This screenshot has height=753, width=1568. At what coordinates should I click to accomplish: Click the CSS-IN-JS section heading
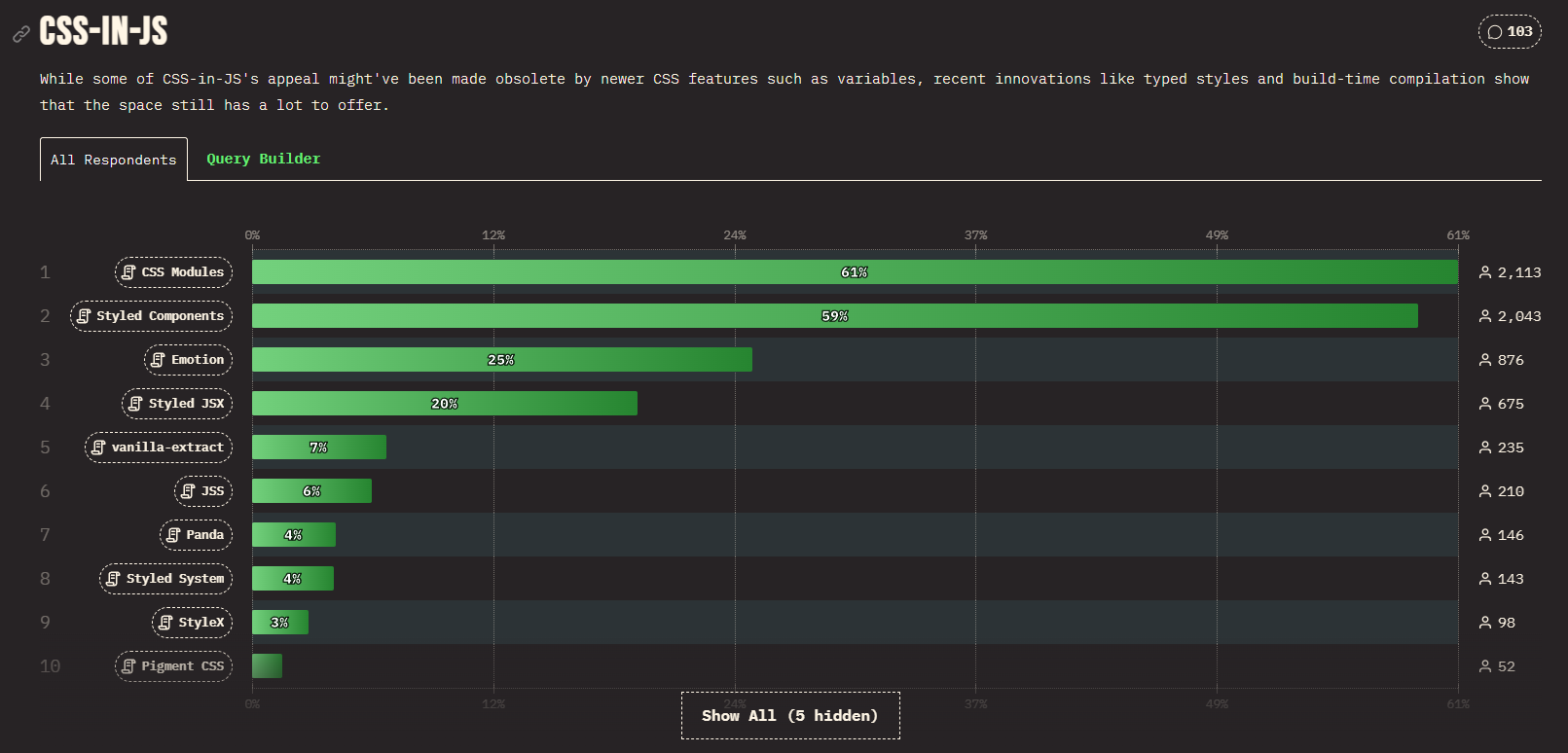[x=103, y=31]
